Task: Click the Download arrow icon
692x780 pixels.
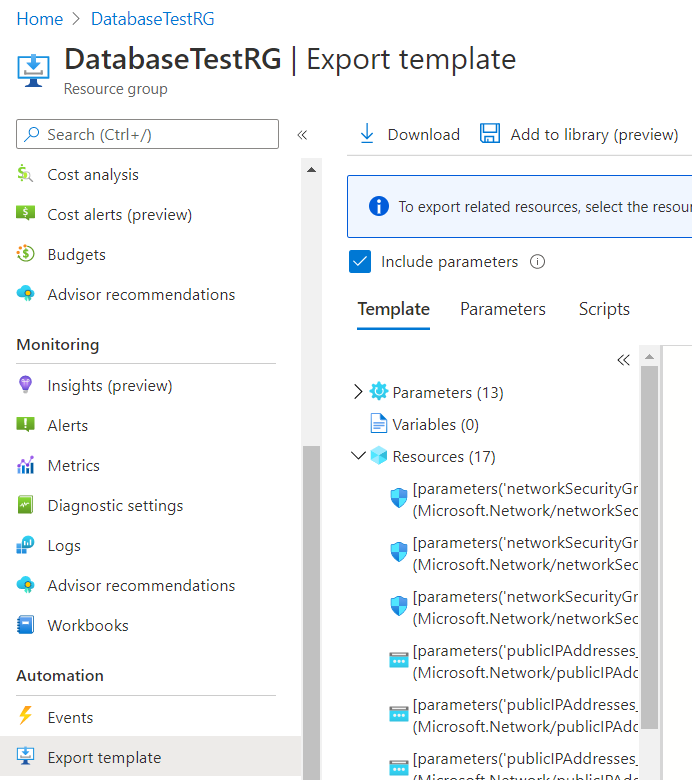Action: coord(367,133)
